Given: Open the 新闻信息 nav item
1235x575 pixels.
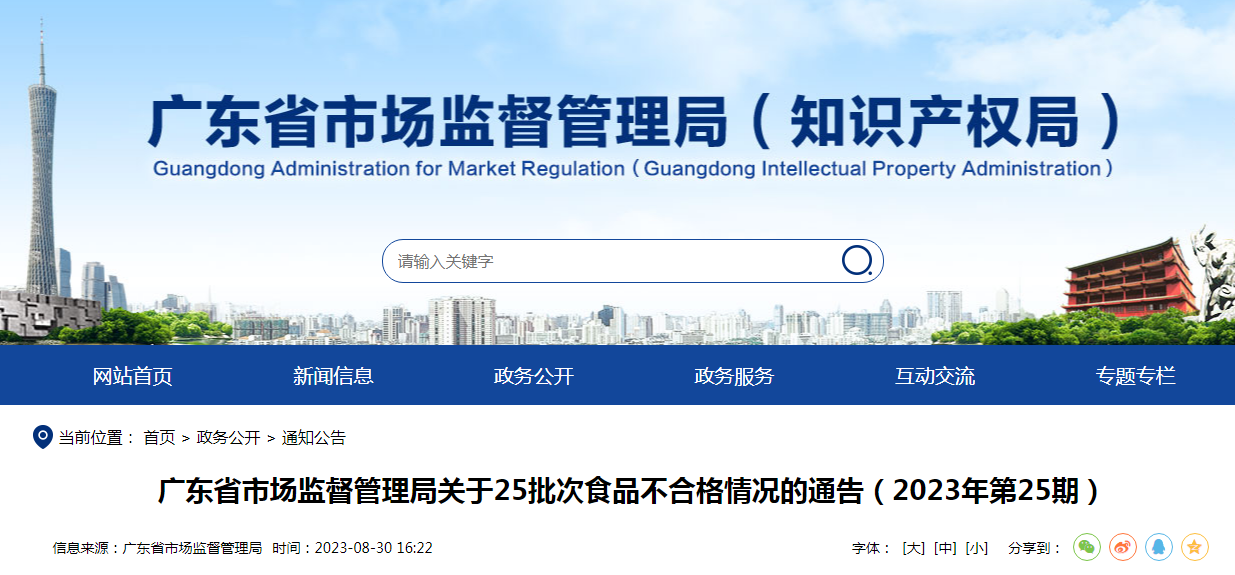Looking at the screenshot, I should click(x=333, y=376).
